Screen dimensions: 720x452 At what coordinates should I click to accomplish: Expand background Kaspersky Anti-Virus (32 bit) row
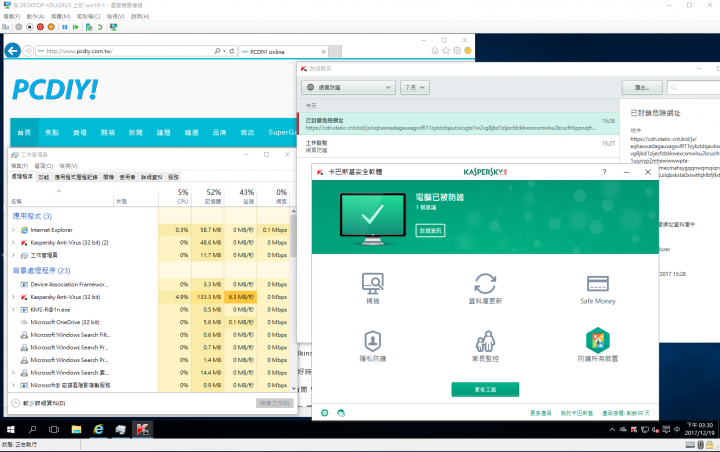click(x=13, y=297)
